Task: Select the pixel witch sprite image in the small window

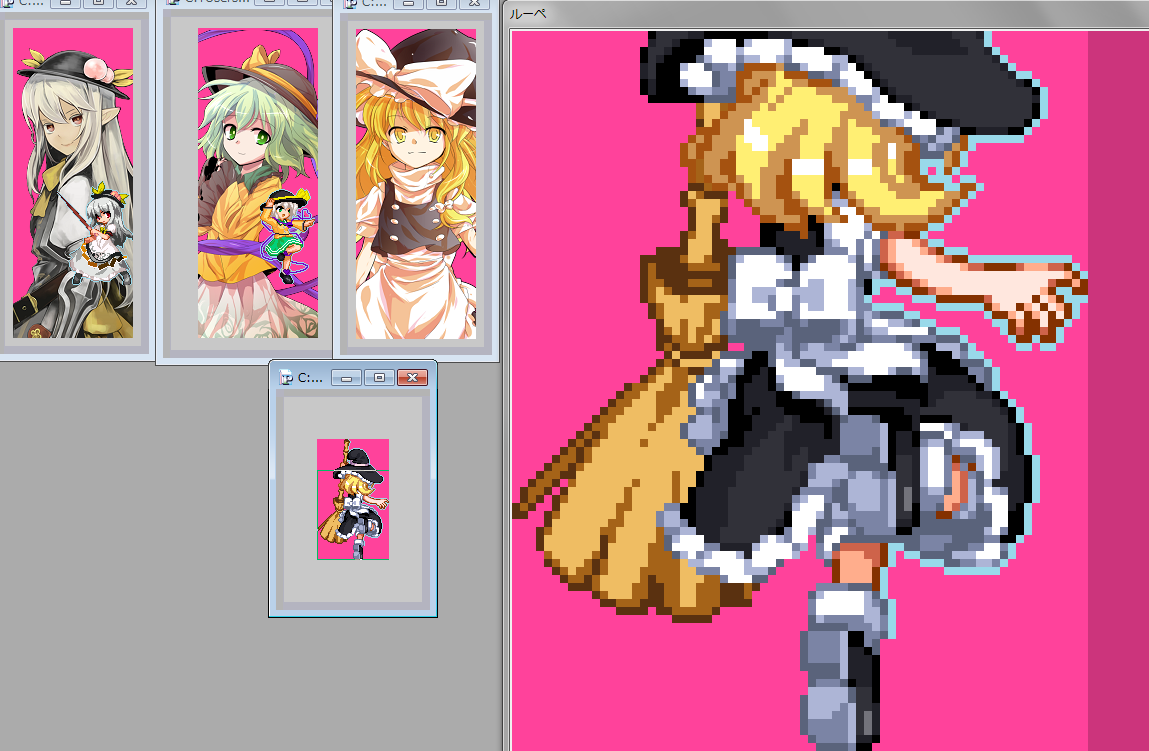Action: click(352, 499)
